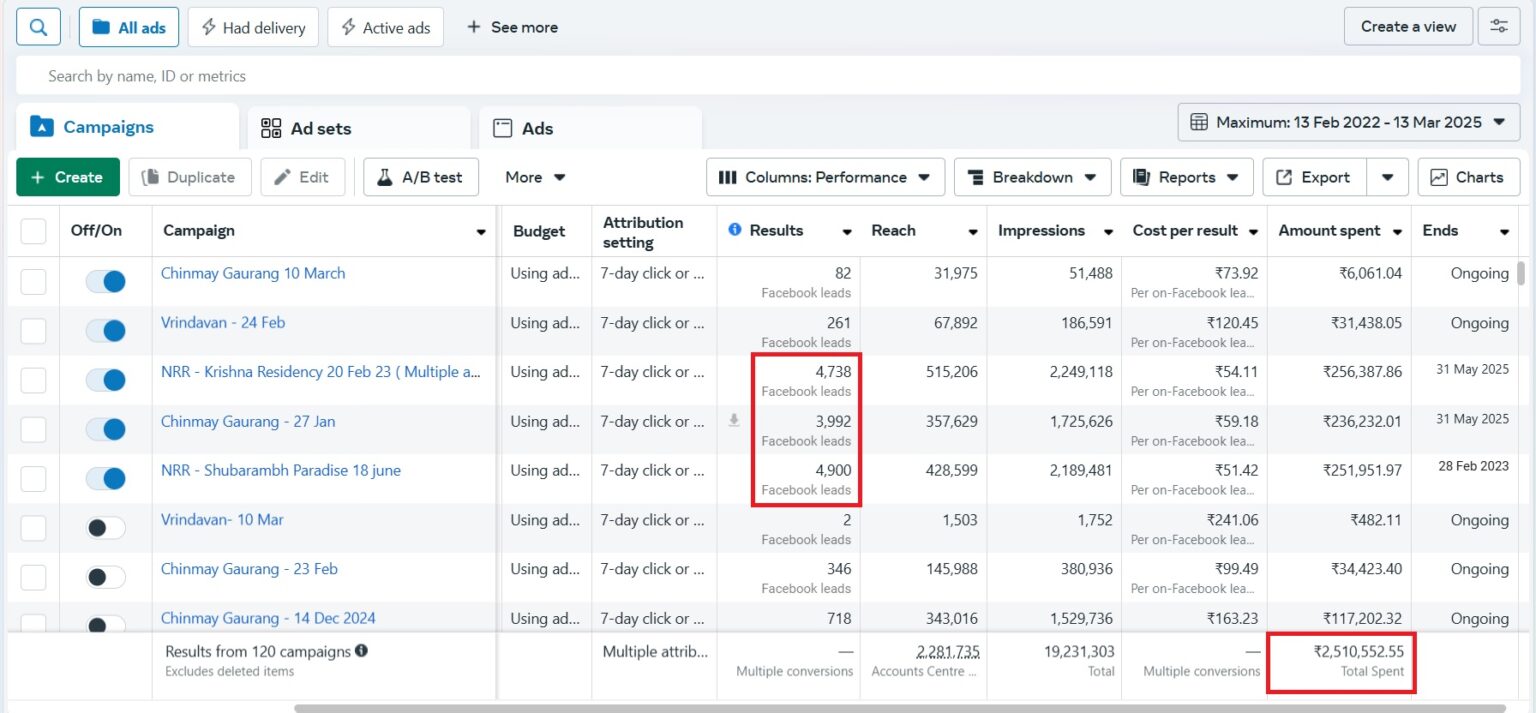Turn off Chinmay Gaurang 10 March campaign toggle
The width and height of the screenshot is (1536, 713).
(x=105, y=281)
